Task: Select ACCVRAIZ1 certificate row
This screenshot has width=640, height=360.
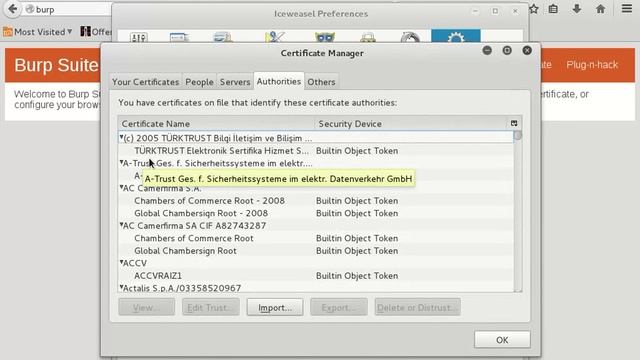Action: click(x=316, y=276)
